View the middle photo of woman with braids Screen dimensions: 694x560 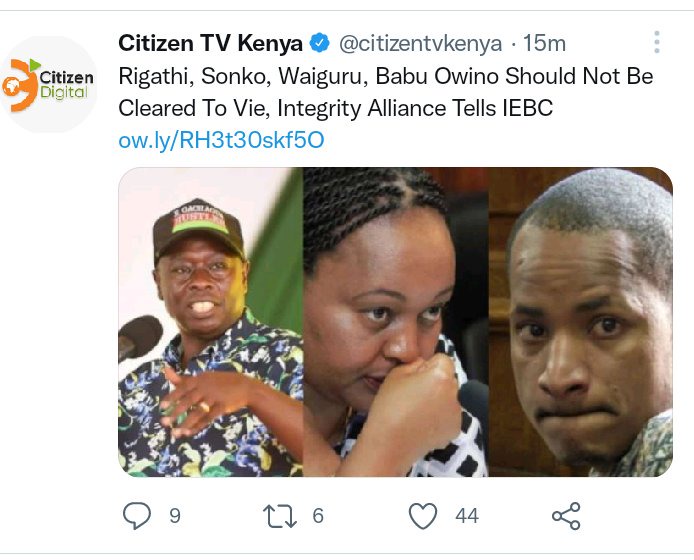(396, 322)
